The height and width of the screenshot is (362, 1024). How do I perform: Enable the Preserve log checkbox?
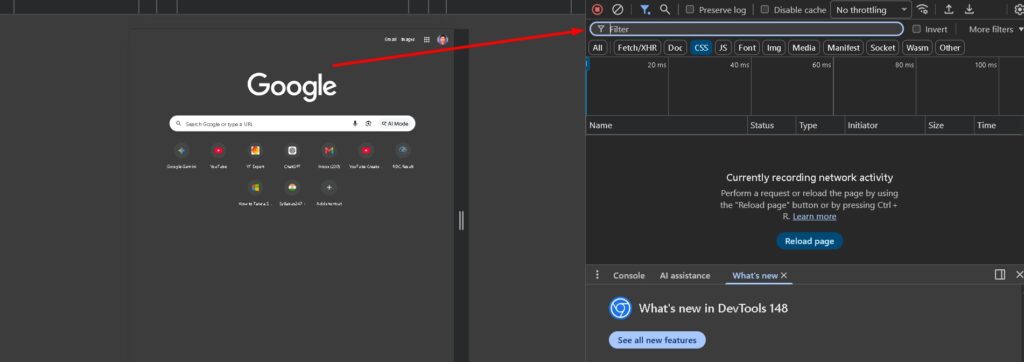click(x=690, y=10)
